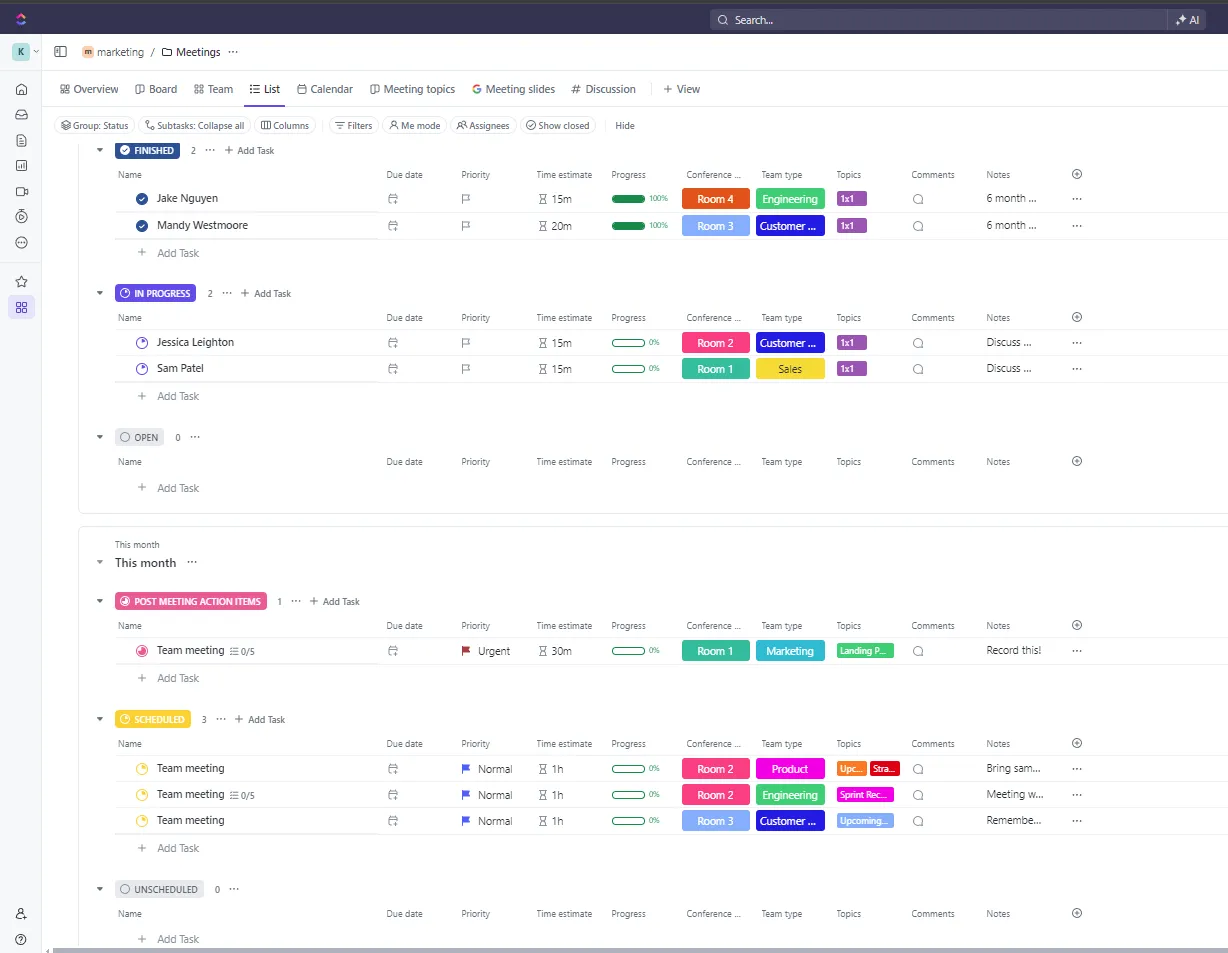Expand the Unscheduled group
Screen dimensions: 1228x953
[x=99, y=889]
